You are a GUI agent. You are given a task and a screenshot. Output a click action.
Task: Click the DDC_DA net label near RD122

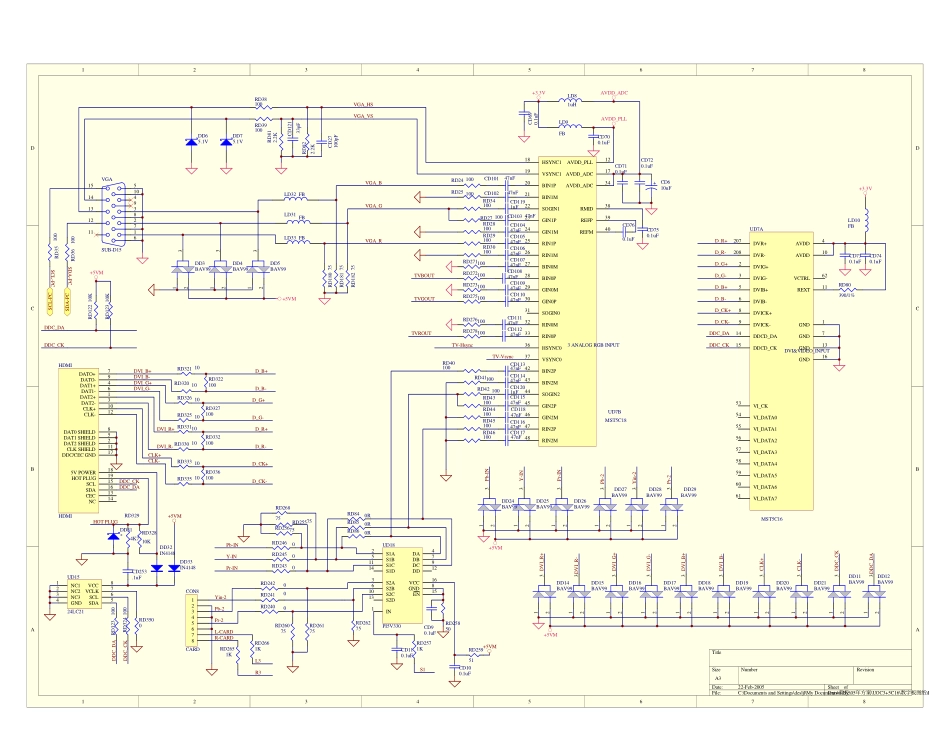pyautogui.click(x=53, y=327)
